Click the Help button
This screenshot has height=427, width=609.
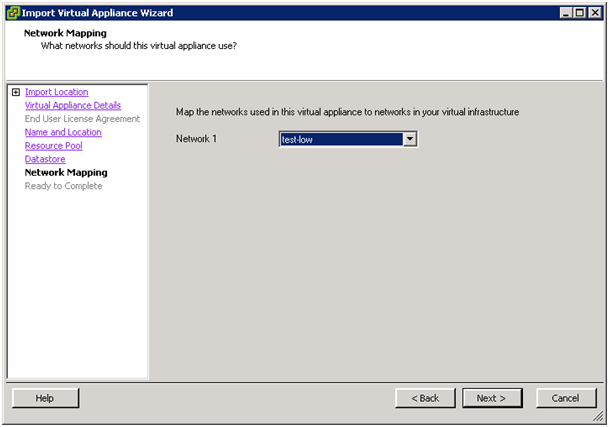45,398
